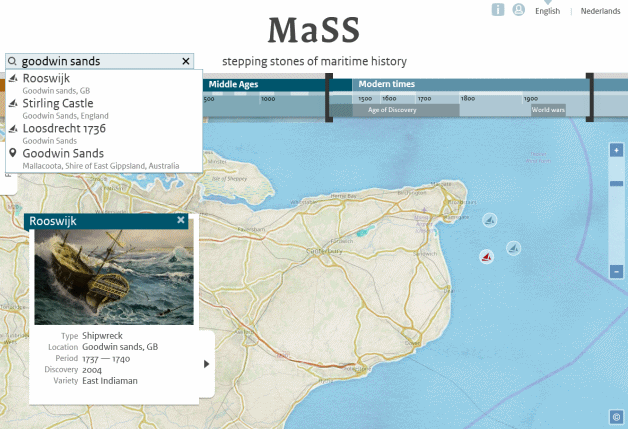Switch language to Nederlands
The height and width of the screenshot is (429, 628).
tap(600, 11)
